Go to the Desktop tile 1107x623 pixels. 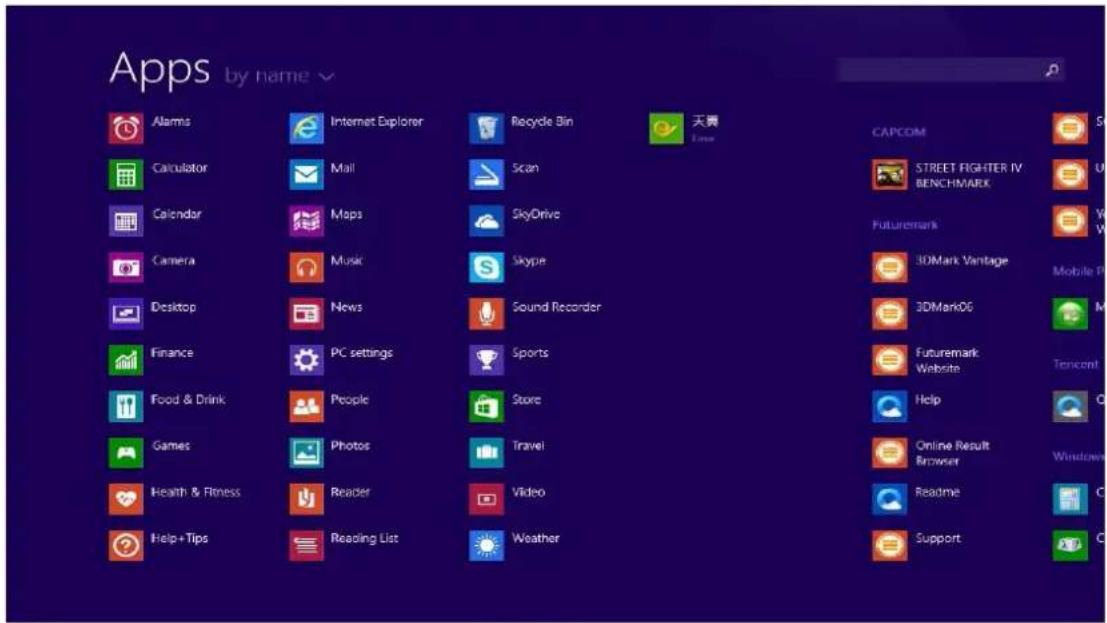[x=126, y=314]
